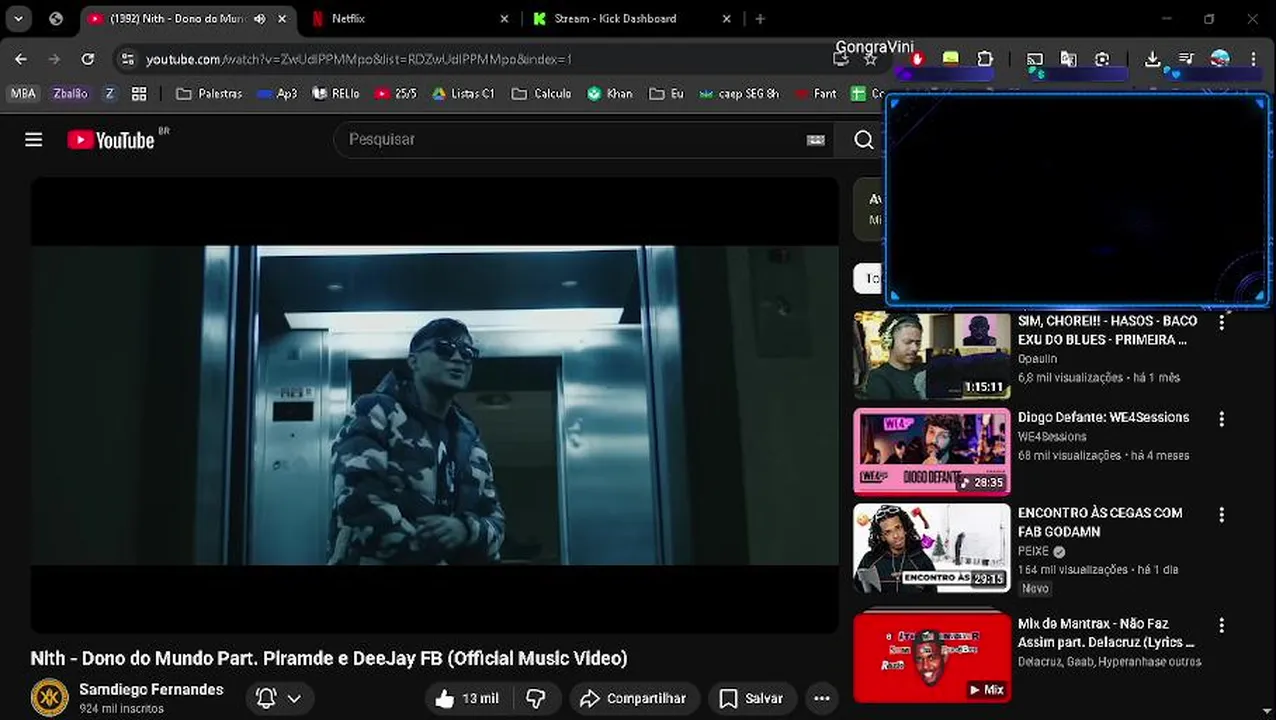Viewport: 1276px width, 720px height.
Task: Open the tab search chevron dropdown
Action: (x=18, y=18)
